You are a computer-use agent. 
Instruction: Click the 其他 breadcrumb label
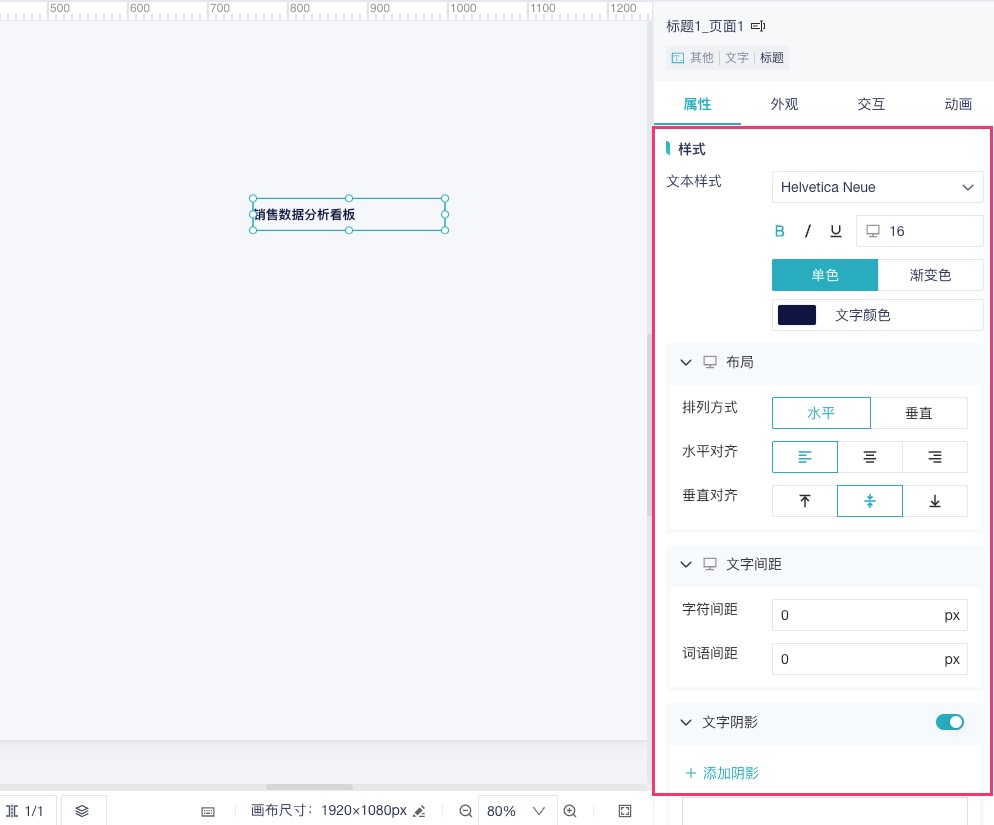point(702,58)
